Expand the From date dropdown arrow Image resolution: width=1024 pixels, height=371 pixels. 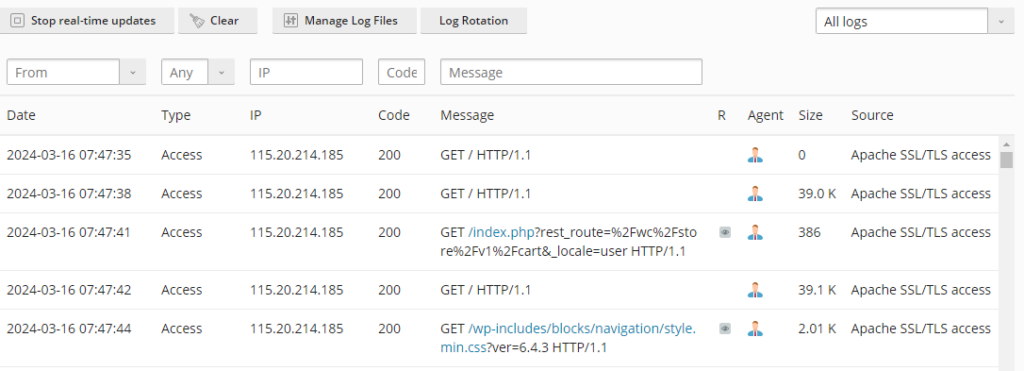pos(133,72)
